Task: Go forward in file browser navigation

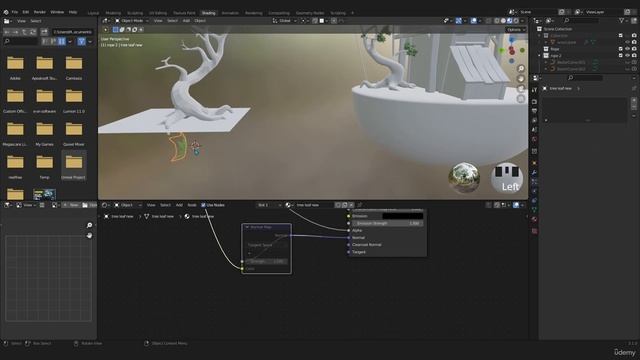Action: 16,32
